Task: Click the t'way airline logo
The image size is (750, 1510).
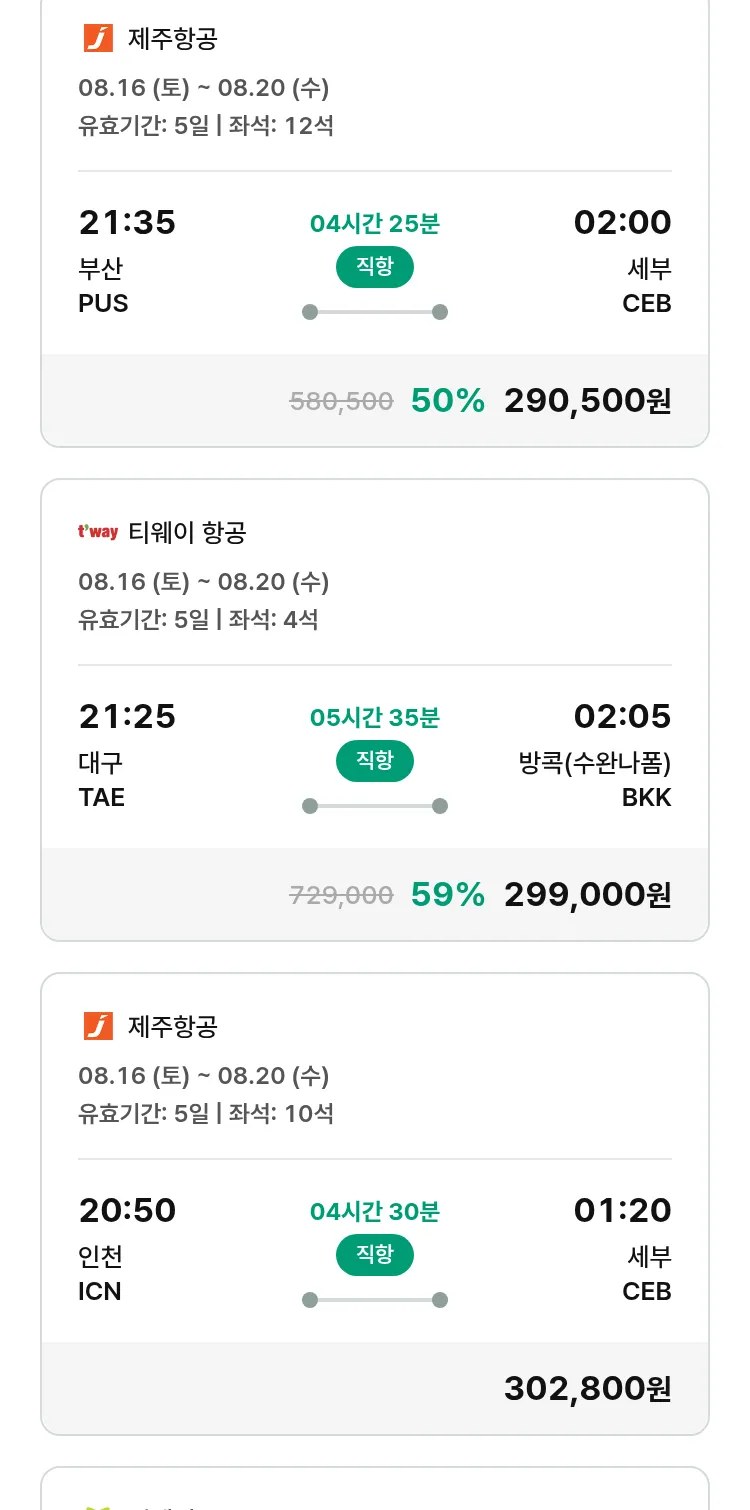Action: coord(98,532)
